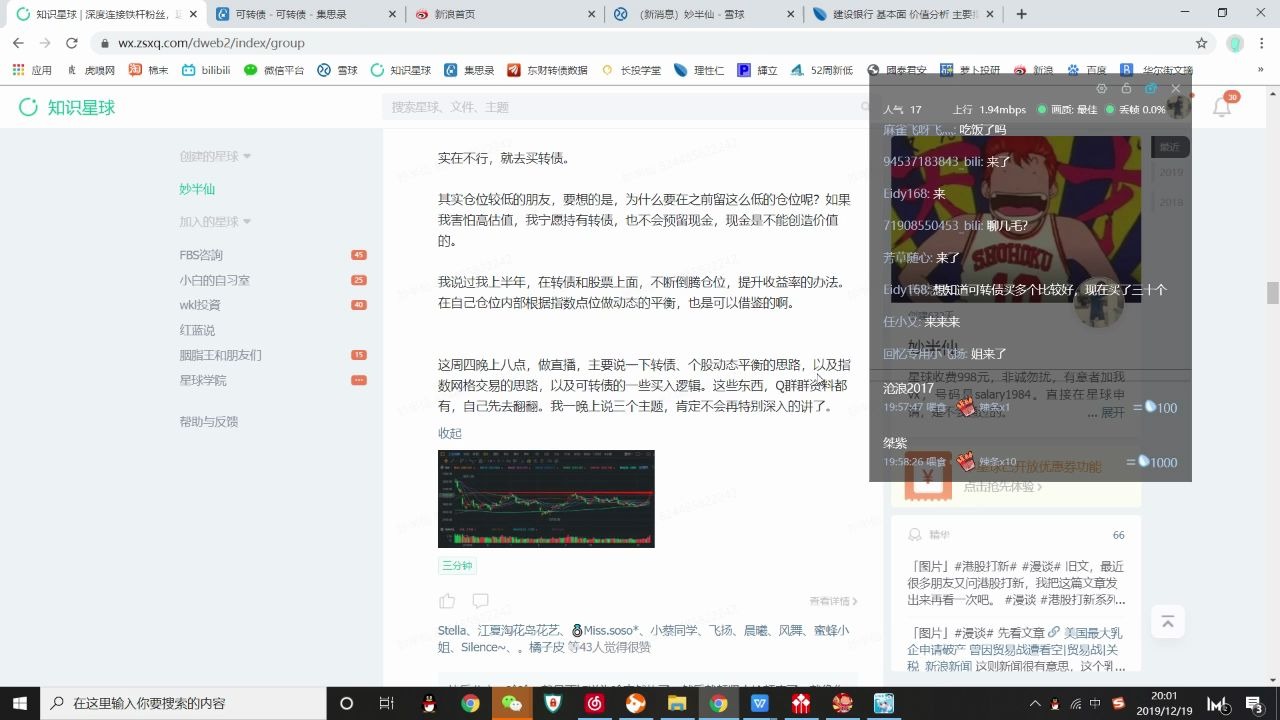Viewport: 1280px width, 720px height.
Task: Reload the page in Chrome
Action: (x=71, y=43)
